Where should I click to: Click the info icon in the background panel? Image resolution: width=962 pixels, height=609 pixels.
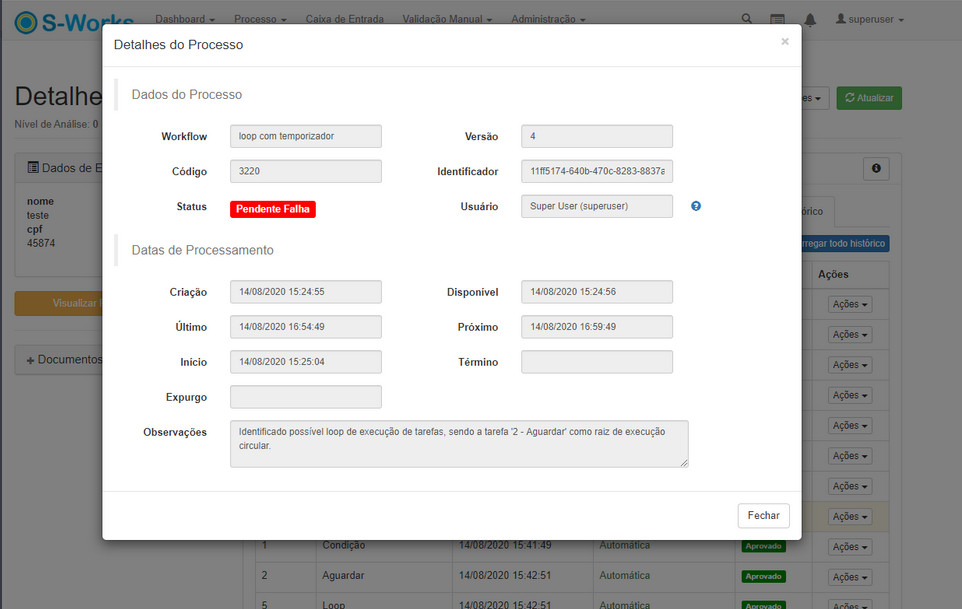coord(876,168)
